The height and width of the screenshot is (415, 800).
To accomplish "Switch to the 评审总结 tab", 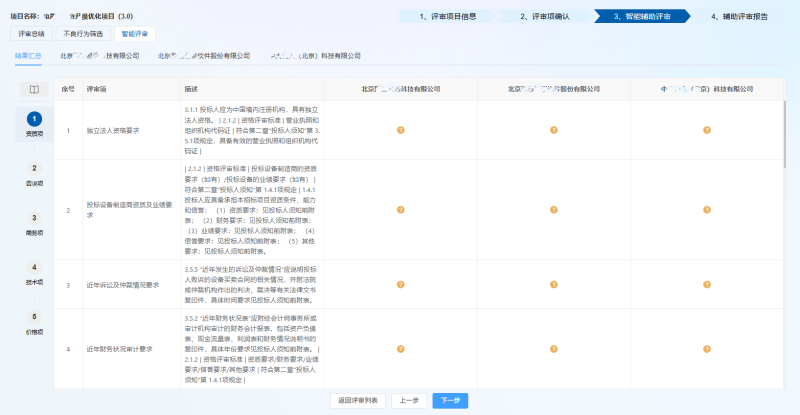I will point(32,34).
